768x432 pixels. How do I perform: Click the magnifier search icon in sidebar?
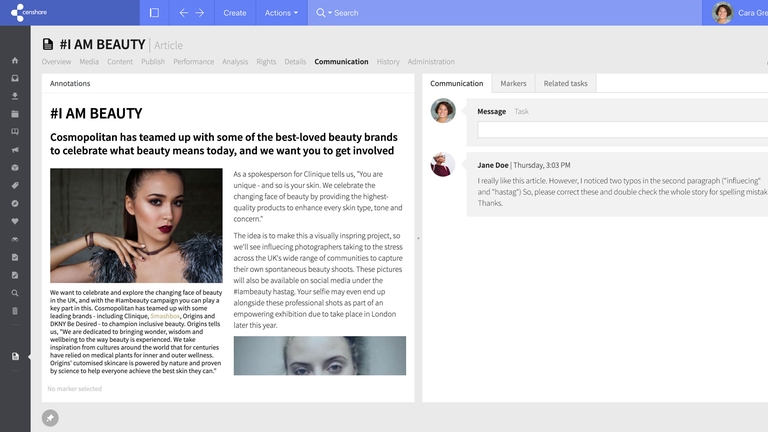15,293
